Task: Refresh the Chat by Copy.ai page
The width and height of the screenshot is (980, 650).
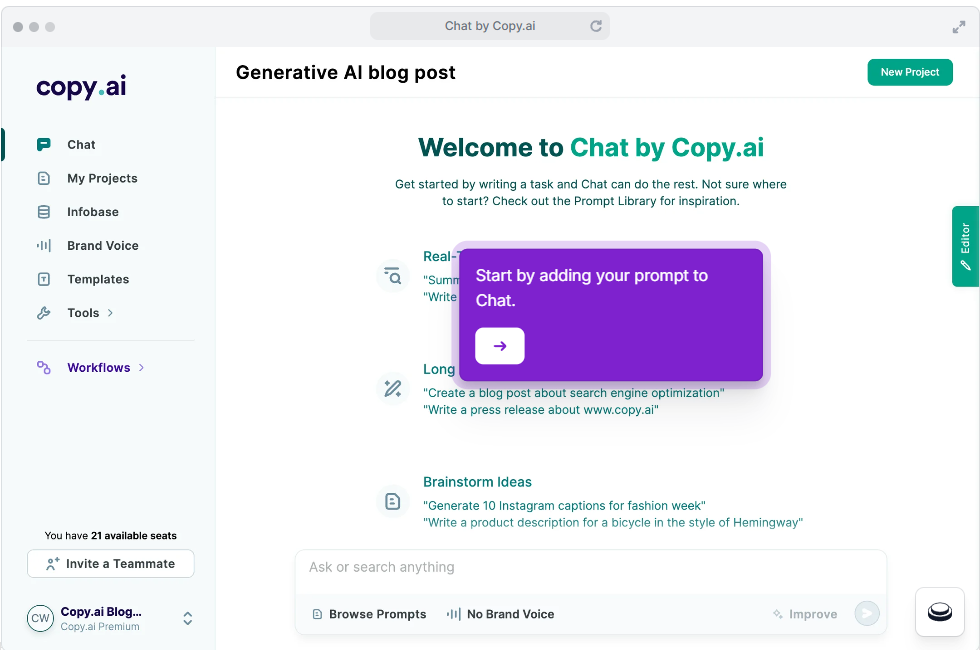Action: click(595, 25)
